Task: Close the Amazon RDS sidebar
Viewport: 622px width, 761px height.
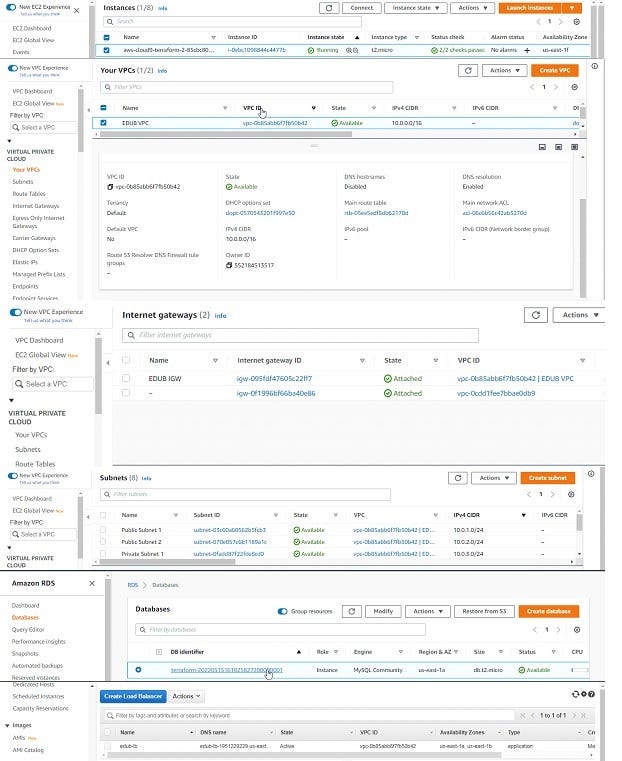Action: [x=92, y=583]
